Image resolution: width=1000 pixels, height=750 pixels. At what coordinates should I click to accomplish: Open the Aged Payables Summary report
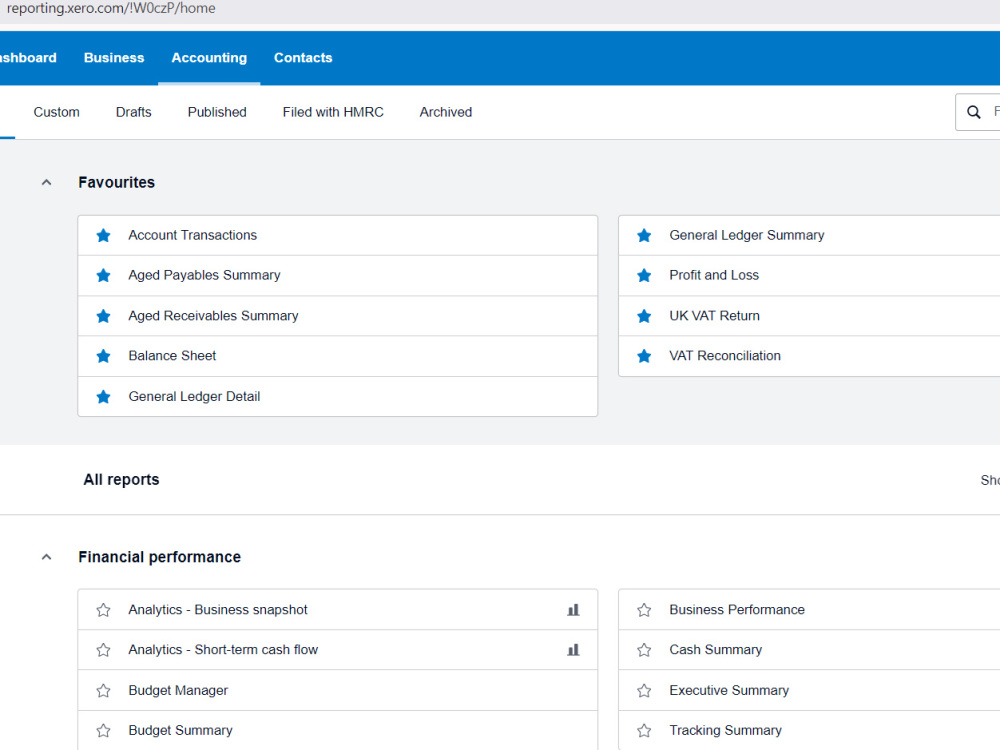click(204, 276)
